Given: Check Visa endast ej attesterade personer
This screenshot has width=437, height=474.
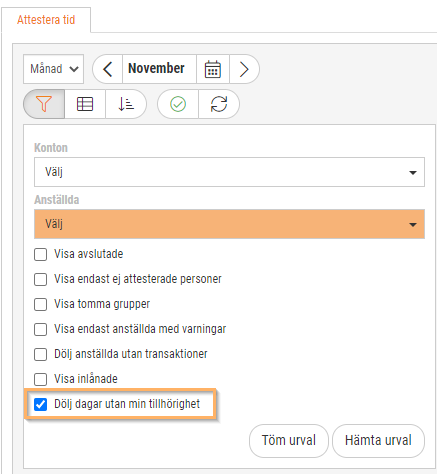Looking at the screenshot, I should 41,279.
